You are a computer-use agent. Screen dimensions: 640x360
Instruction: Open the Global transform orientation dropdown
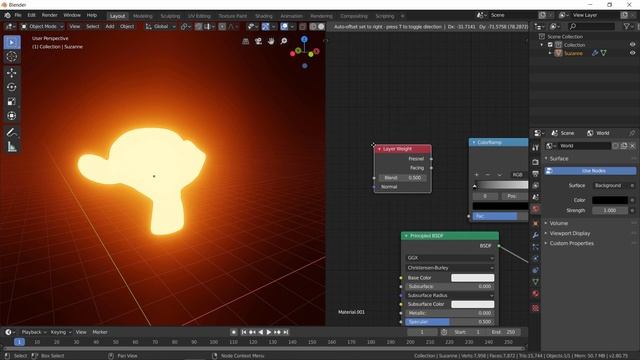160,27
